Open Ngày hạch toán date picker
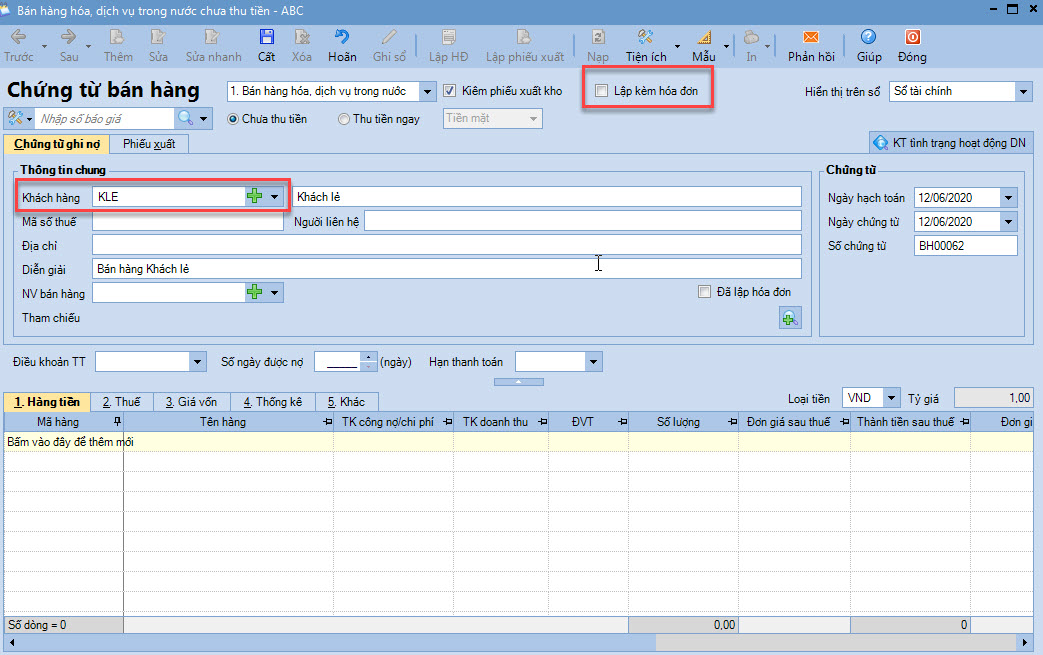Viewport: 1043px width, 655px height. click(x=1008, y=197)
